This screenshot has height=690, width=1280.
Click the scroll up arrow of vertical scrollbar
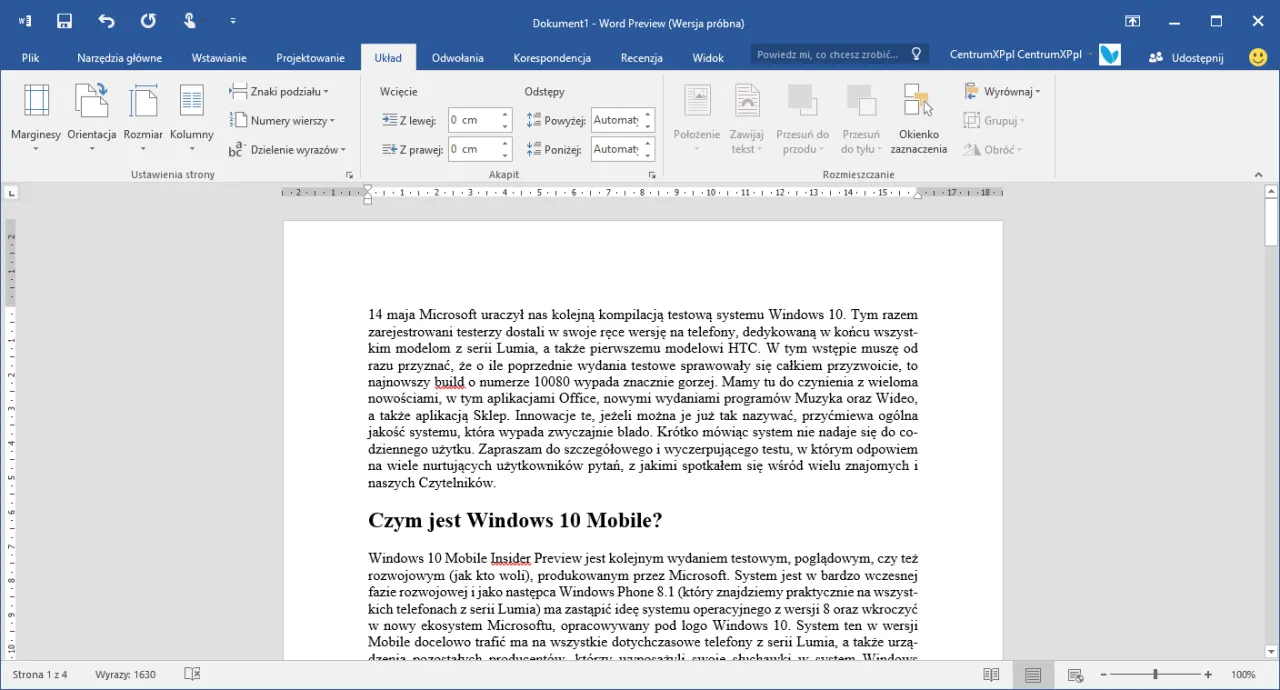coord(1271,192)
